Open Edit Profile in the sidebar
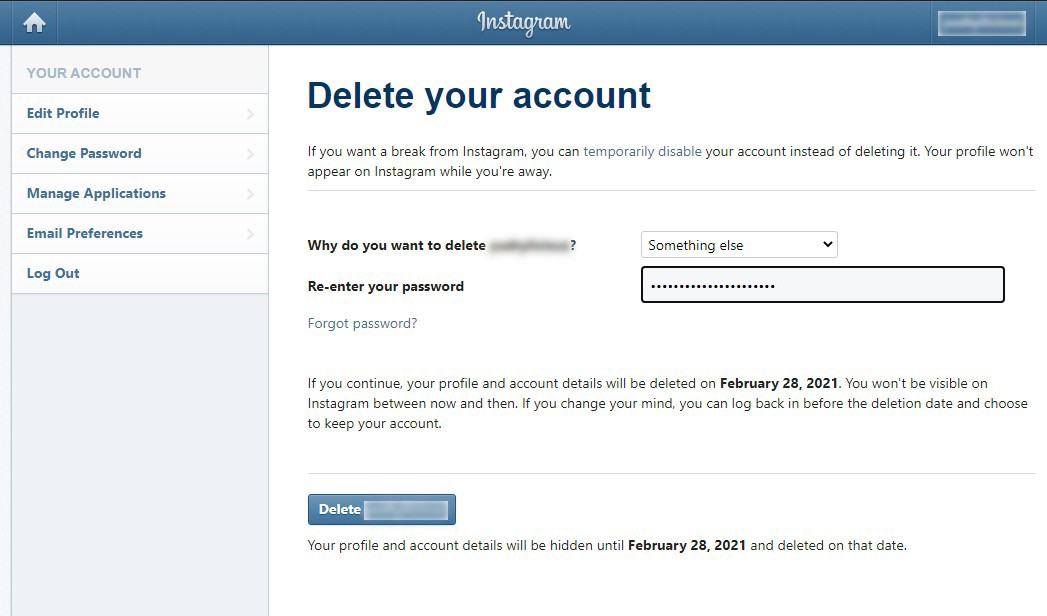The width and height of the screenshot is (1047, 616). click(x=63, y=113)
